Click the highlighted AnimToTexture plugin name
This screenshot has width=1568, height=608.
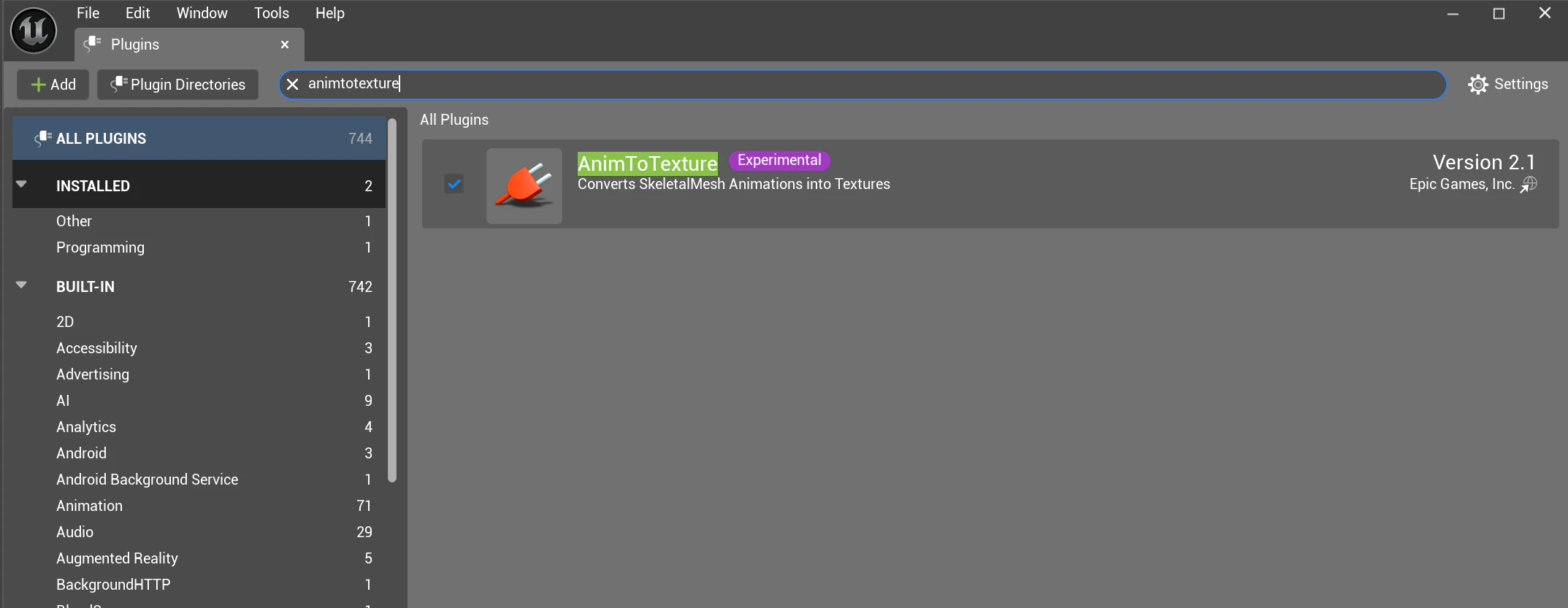click(648, 163)
